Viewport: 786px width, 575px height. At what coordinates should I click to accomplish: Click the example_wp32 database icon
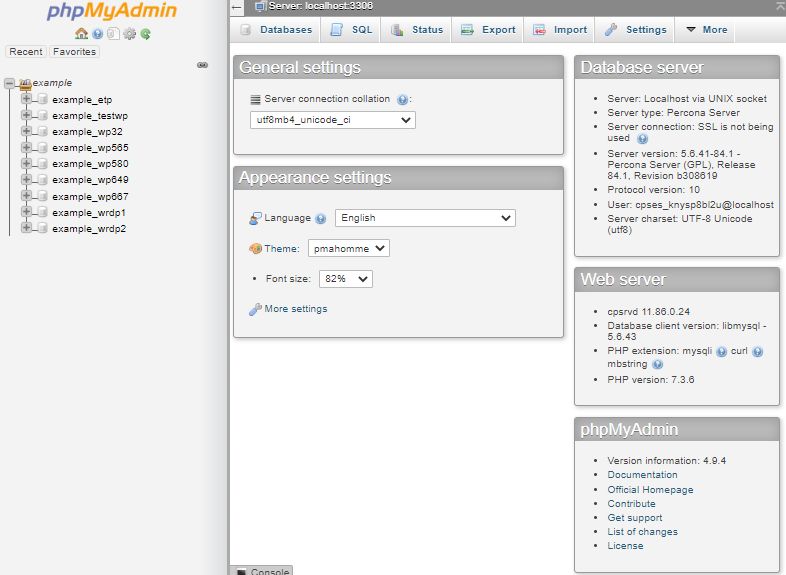(43, 131)
